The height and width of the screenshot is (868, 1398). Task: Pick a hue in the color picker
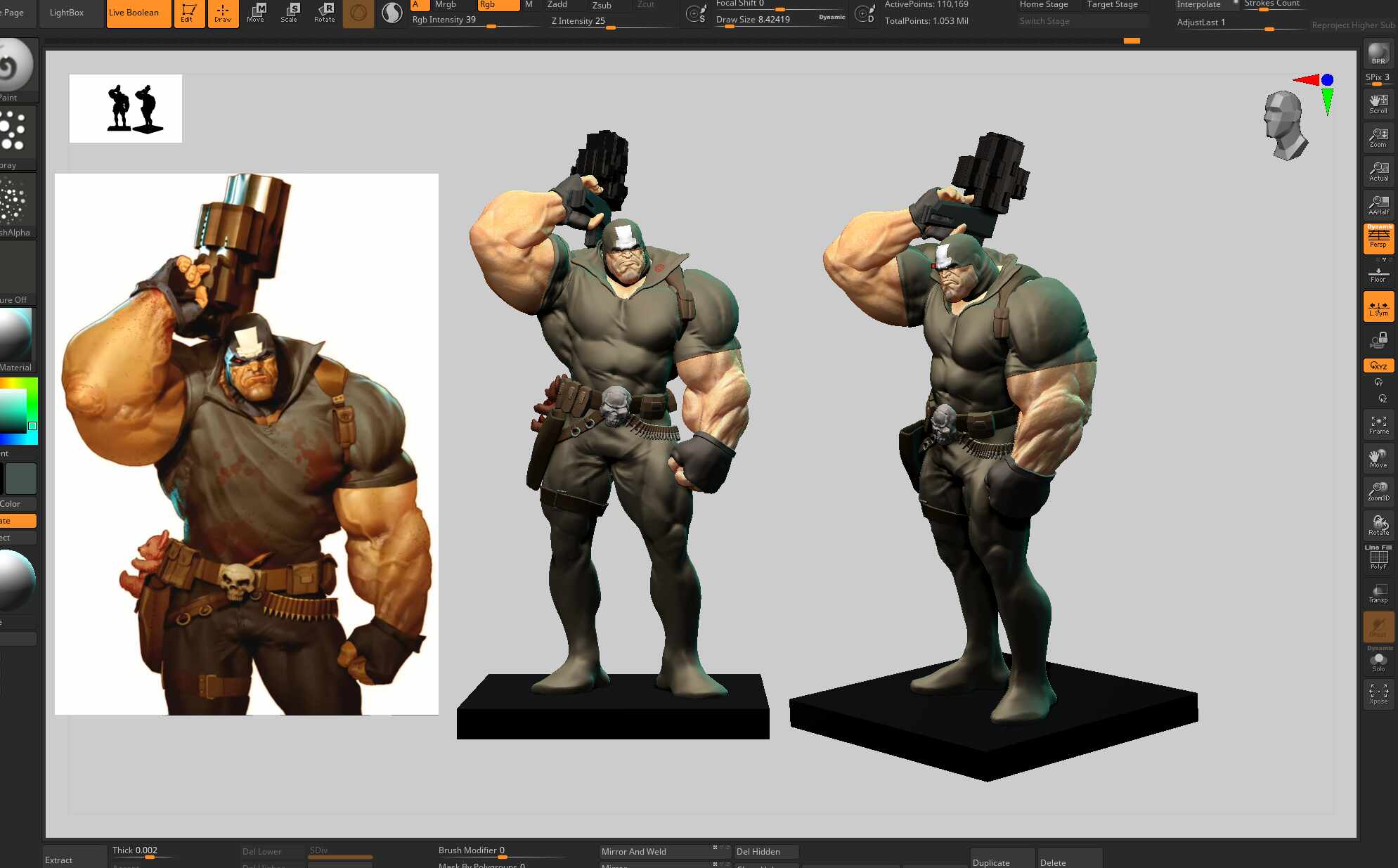point(19,410)
